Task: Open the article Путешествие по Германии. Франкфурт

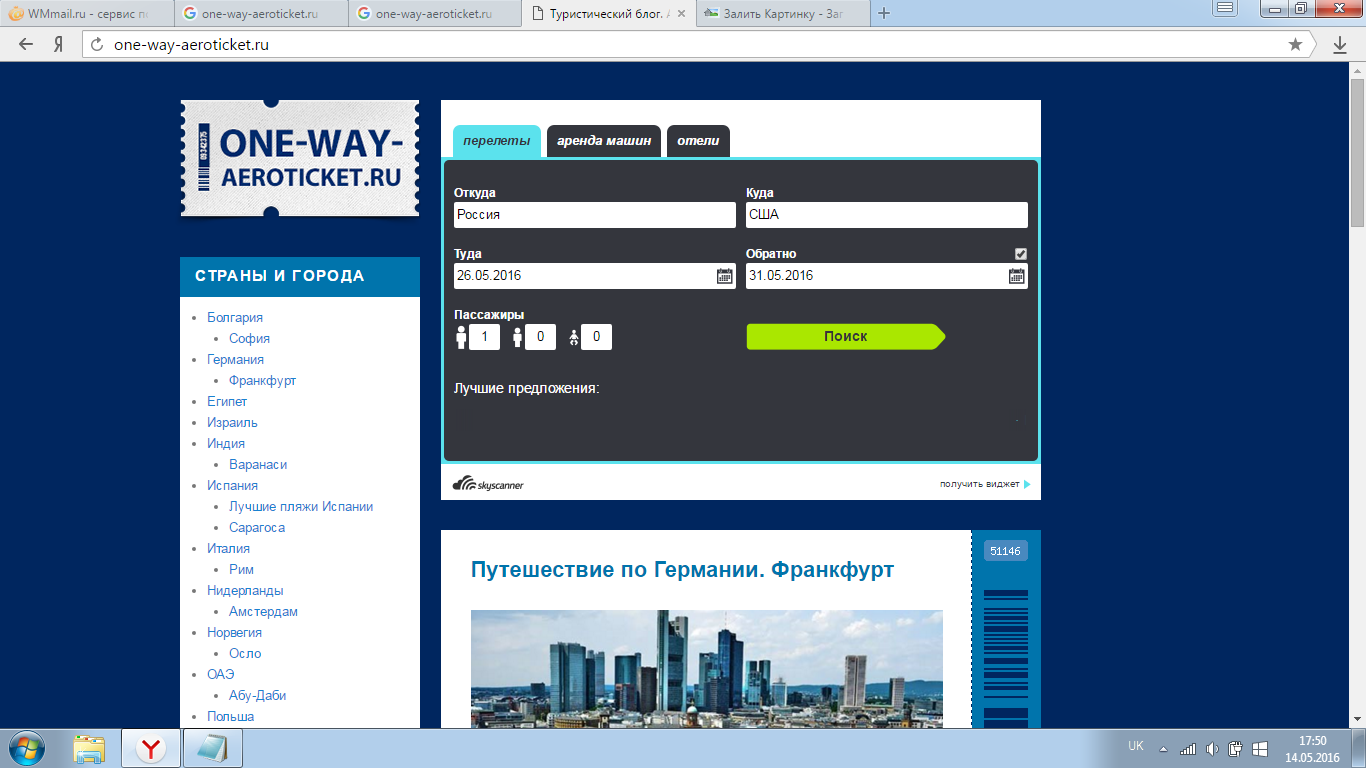Action: [682, 570]
